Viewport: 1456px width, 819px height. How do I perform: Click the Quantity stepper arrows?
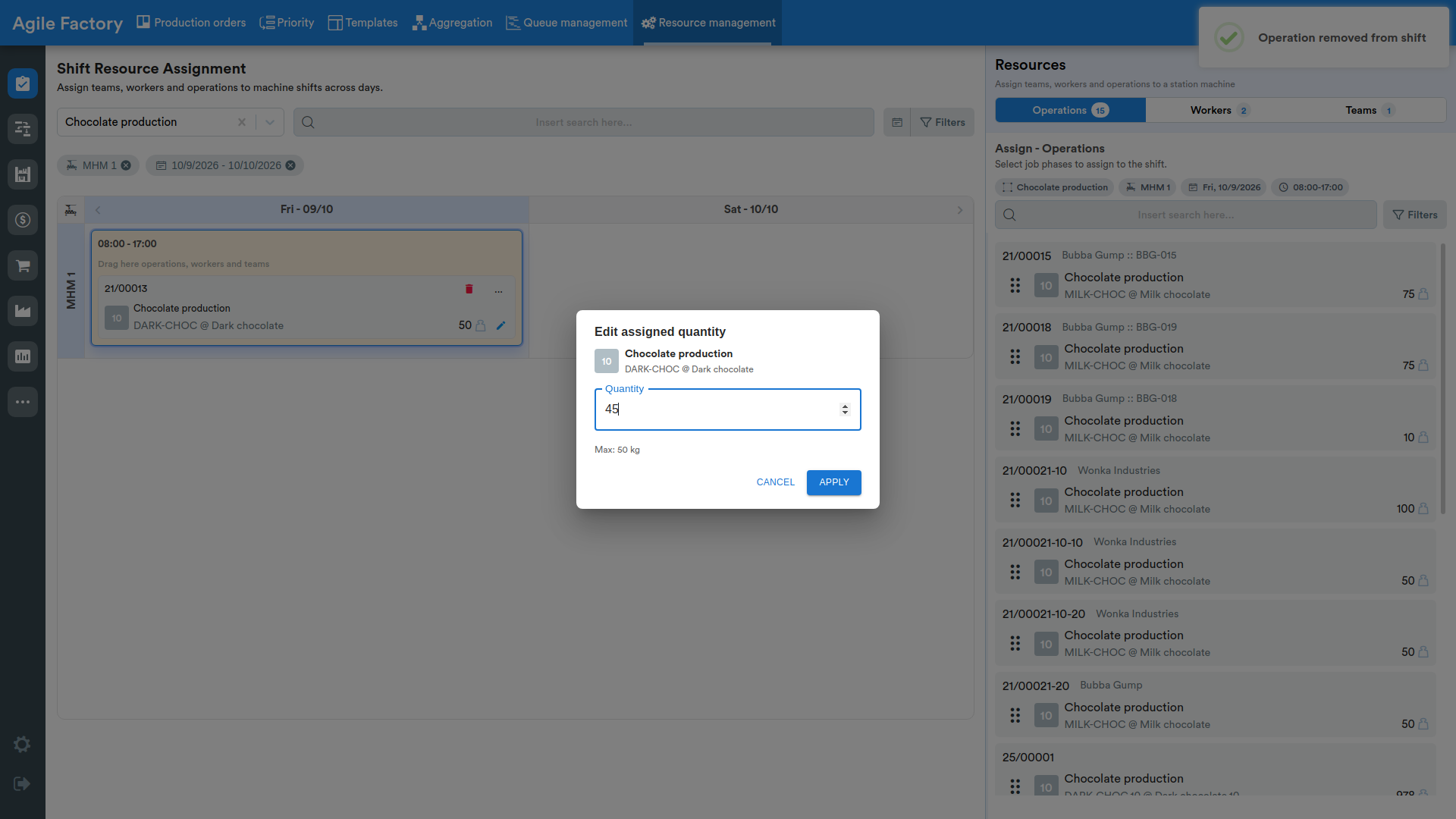tap(845, 409)
